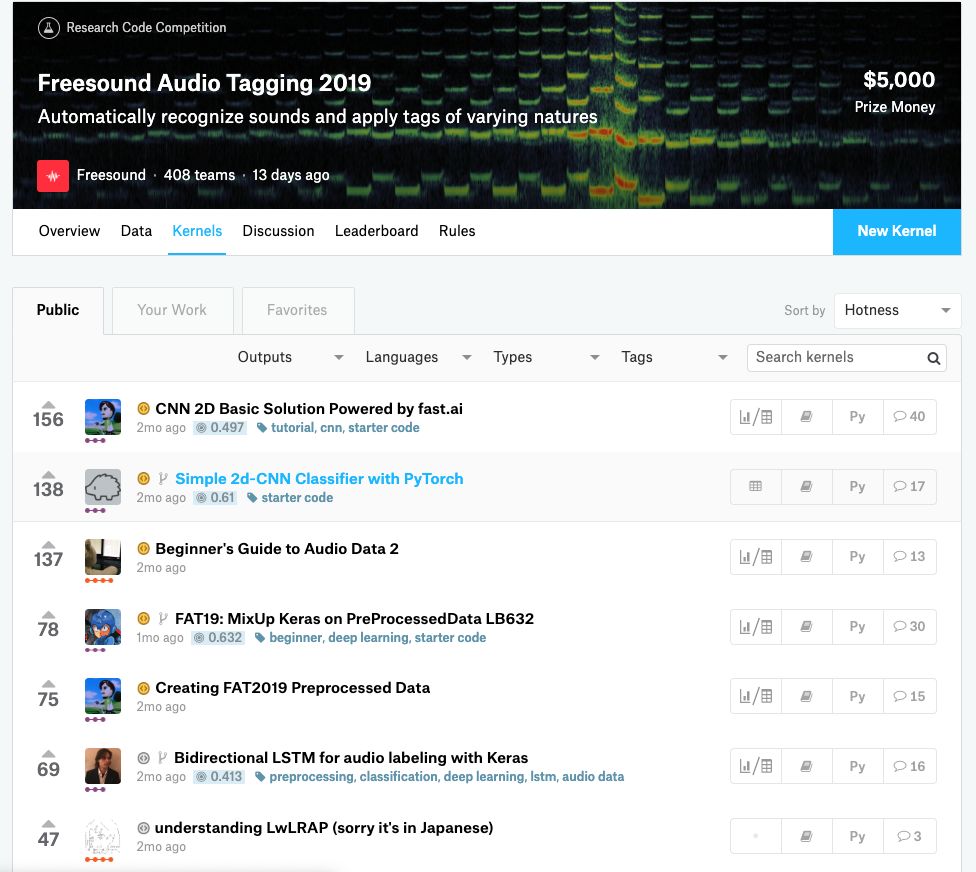Upvote Simple 2d-CNN Classifier with PyTorch kernel
The image size is (976, 872).
[49, 475]
